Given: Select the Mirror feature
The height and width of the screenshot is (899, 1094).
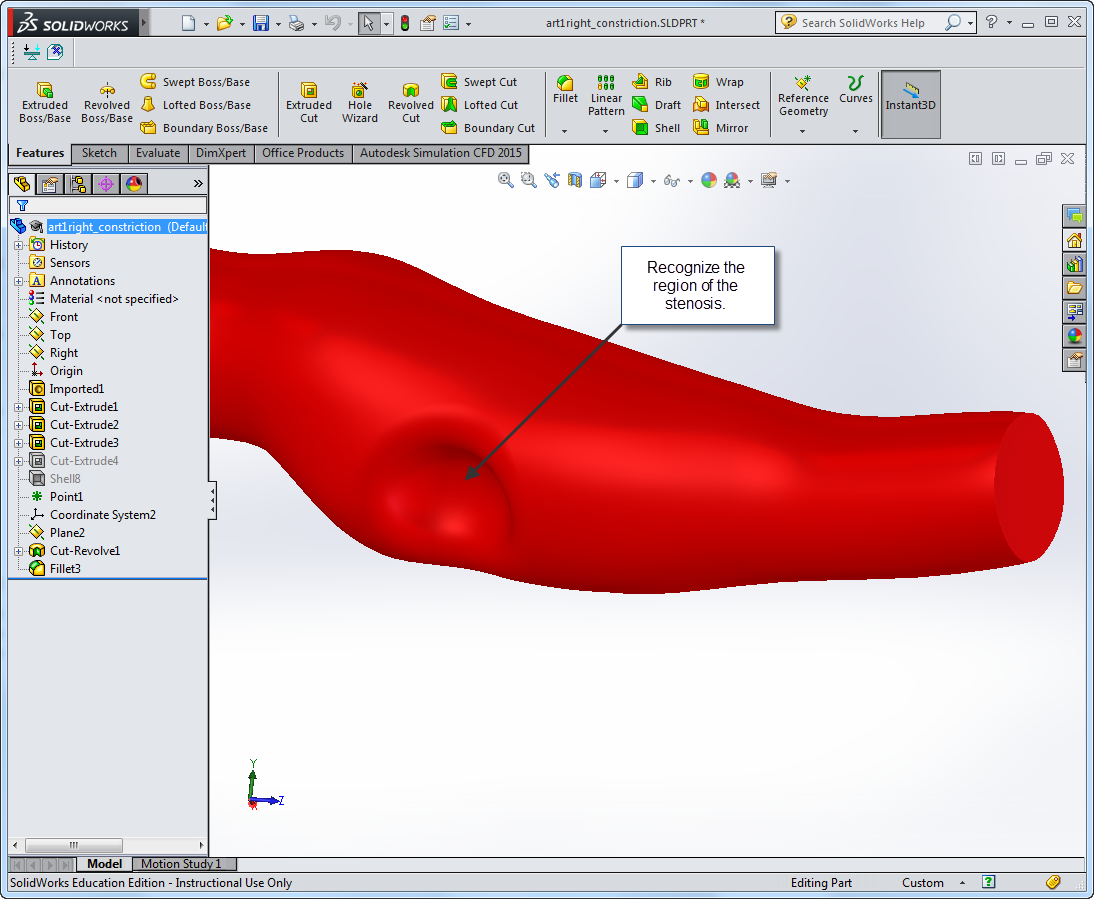Looking at the screenshot, I should [720, 128].
